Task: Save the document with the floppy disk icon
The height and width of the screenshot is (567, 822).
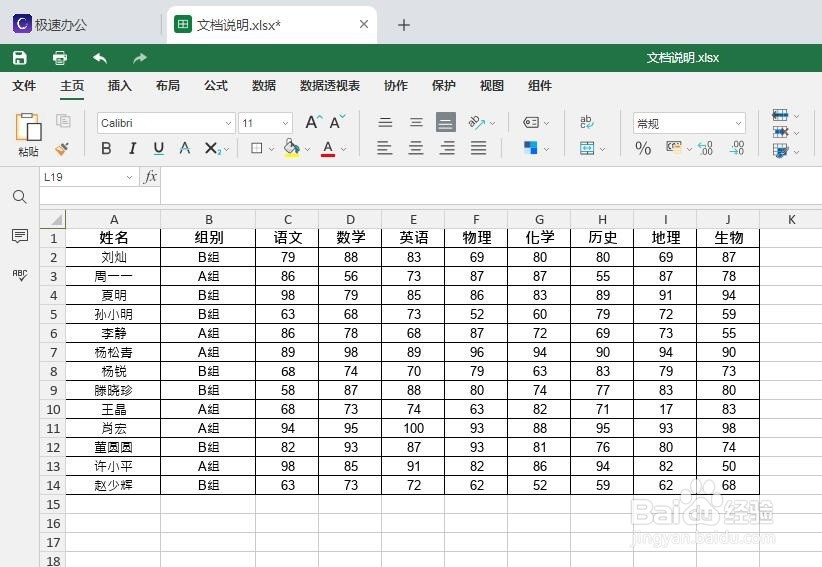Action: [20, 58]
